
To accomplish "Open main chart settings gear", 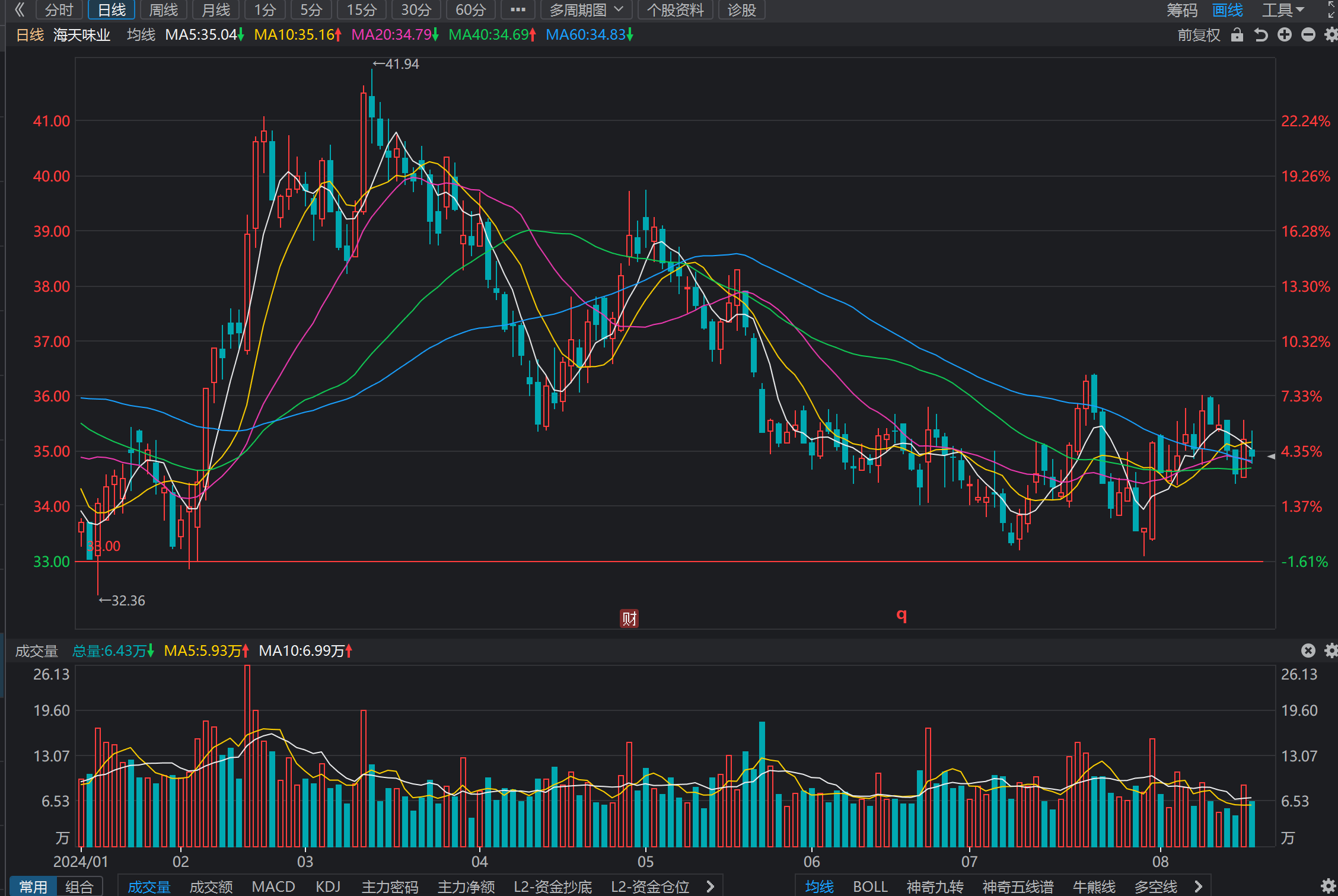I will pos(1331,35).
